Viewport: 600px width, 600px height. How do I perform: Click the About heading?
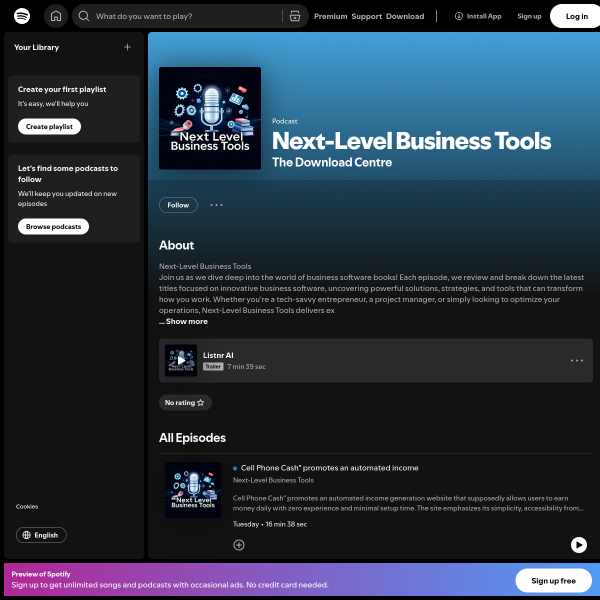tap(176, 245)
